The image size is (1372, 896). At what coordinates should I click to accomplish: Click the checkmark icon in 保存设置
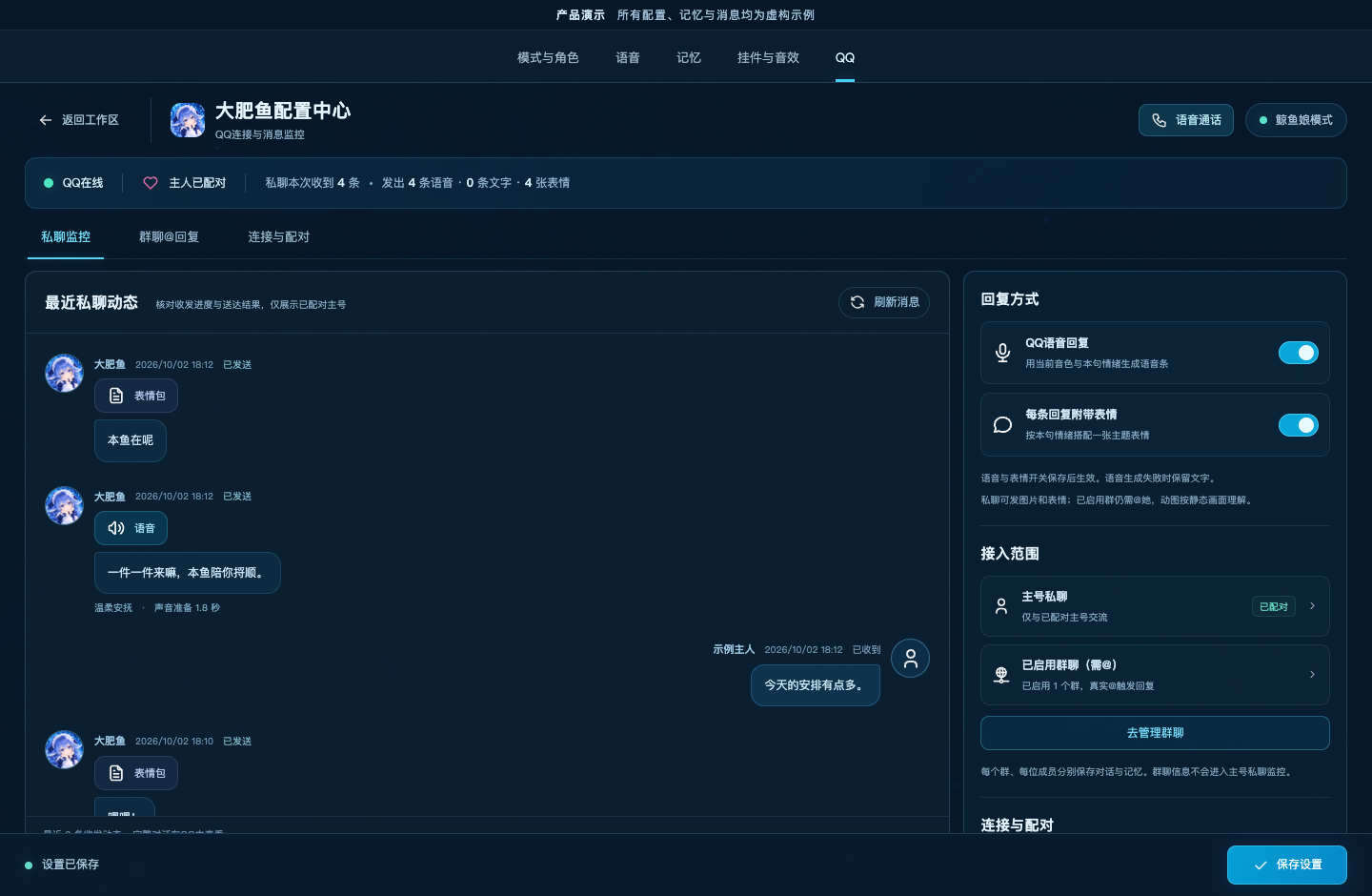pyautogui.click(x=1261, y=865)
